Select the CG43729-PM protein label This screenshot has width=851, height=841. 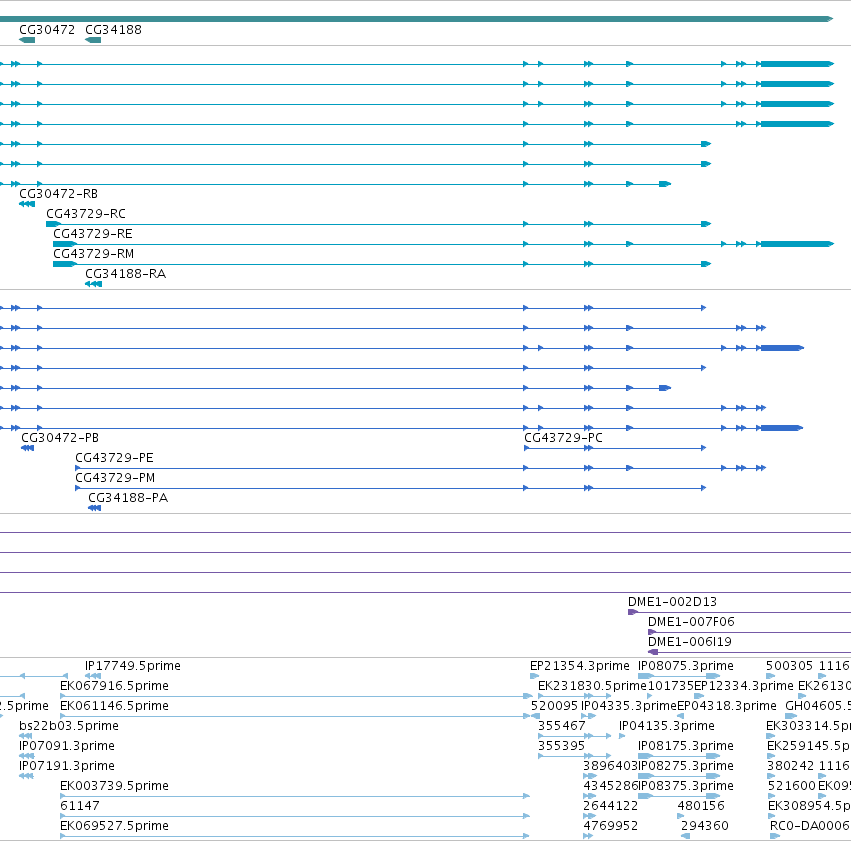[115, 478]
